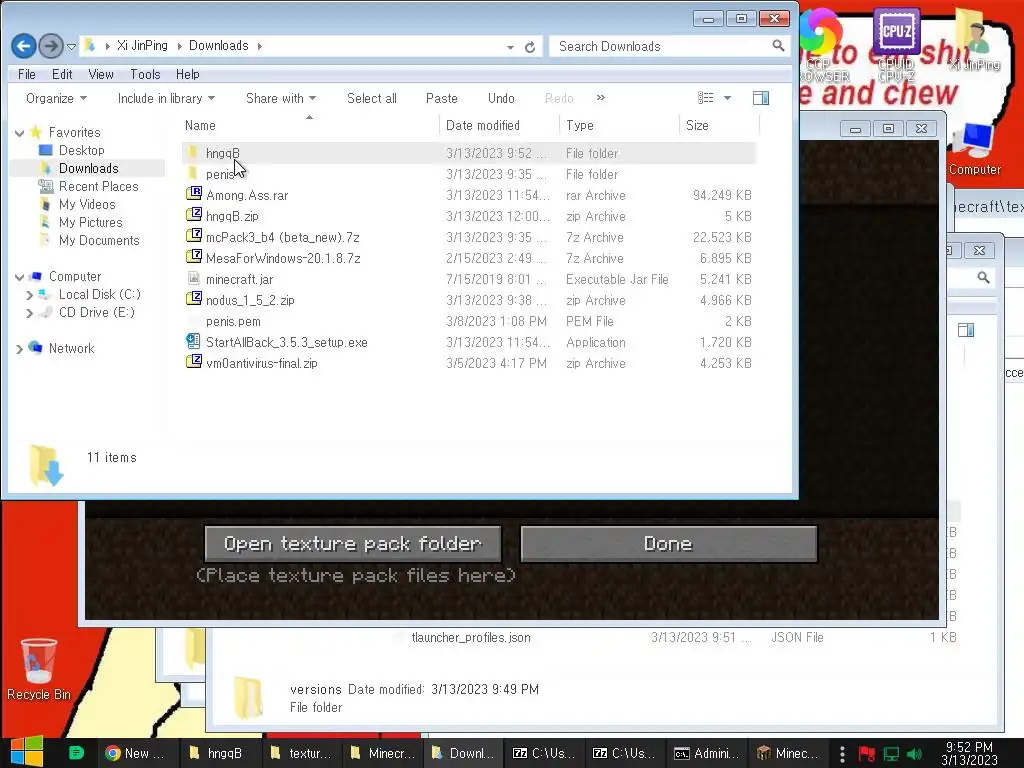The image size is (1024, 768).
Task: Toggle the preview pane icon
Action: pos(761,98)
